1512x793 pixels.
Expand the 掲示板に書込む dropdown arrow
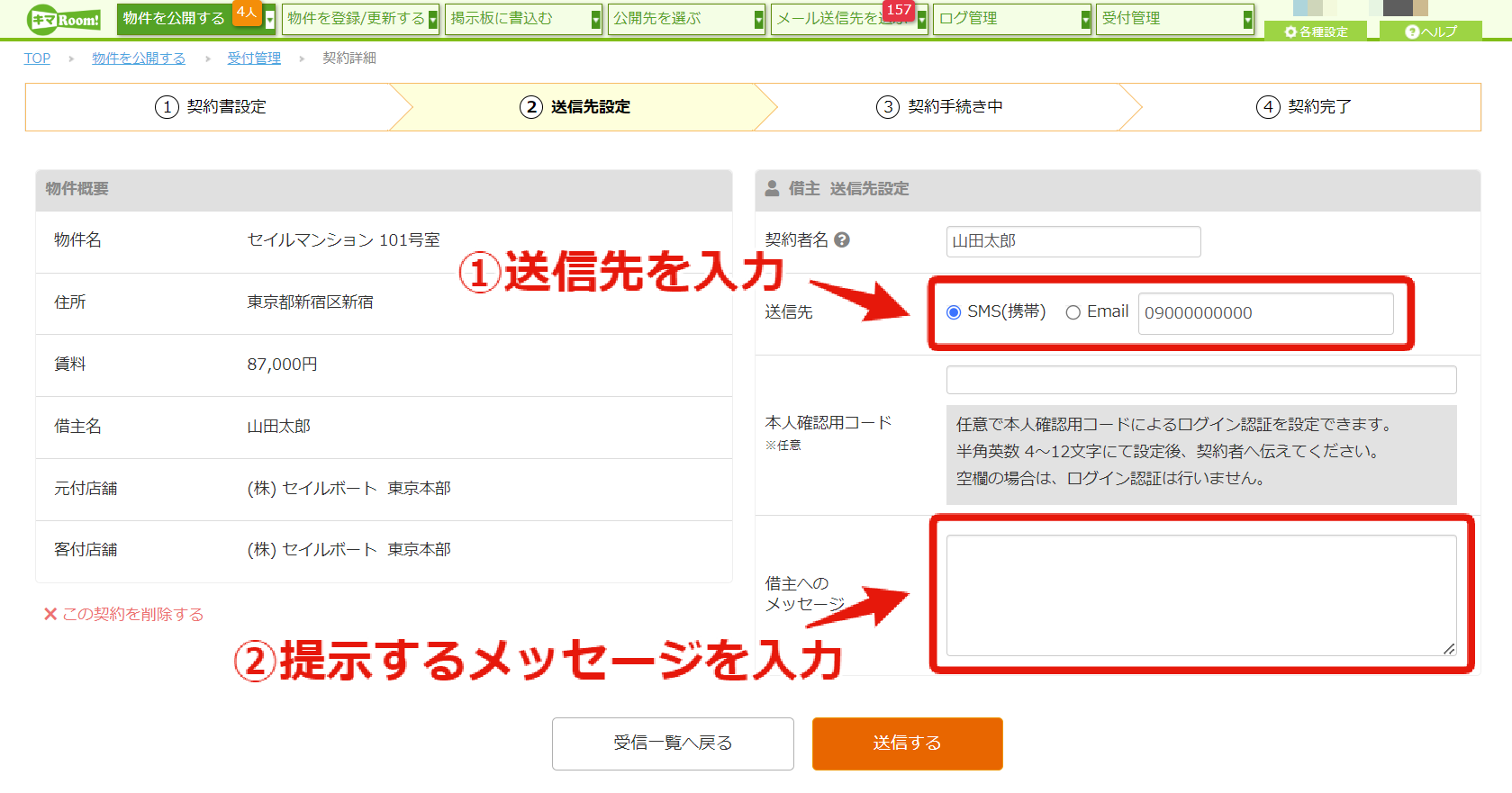596,19
